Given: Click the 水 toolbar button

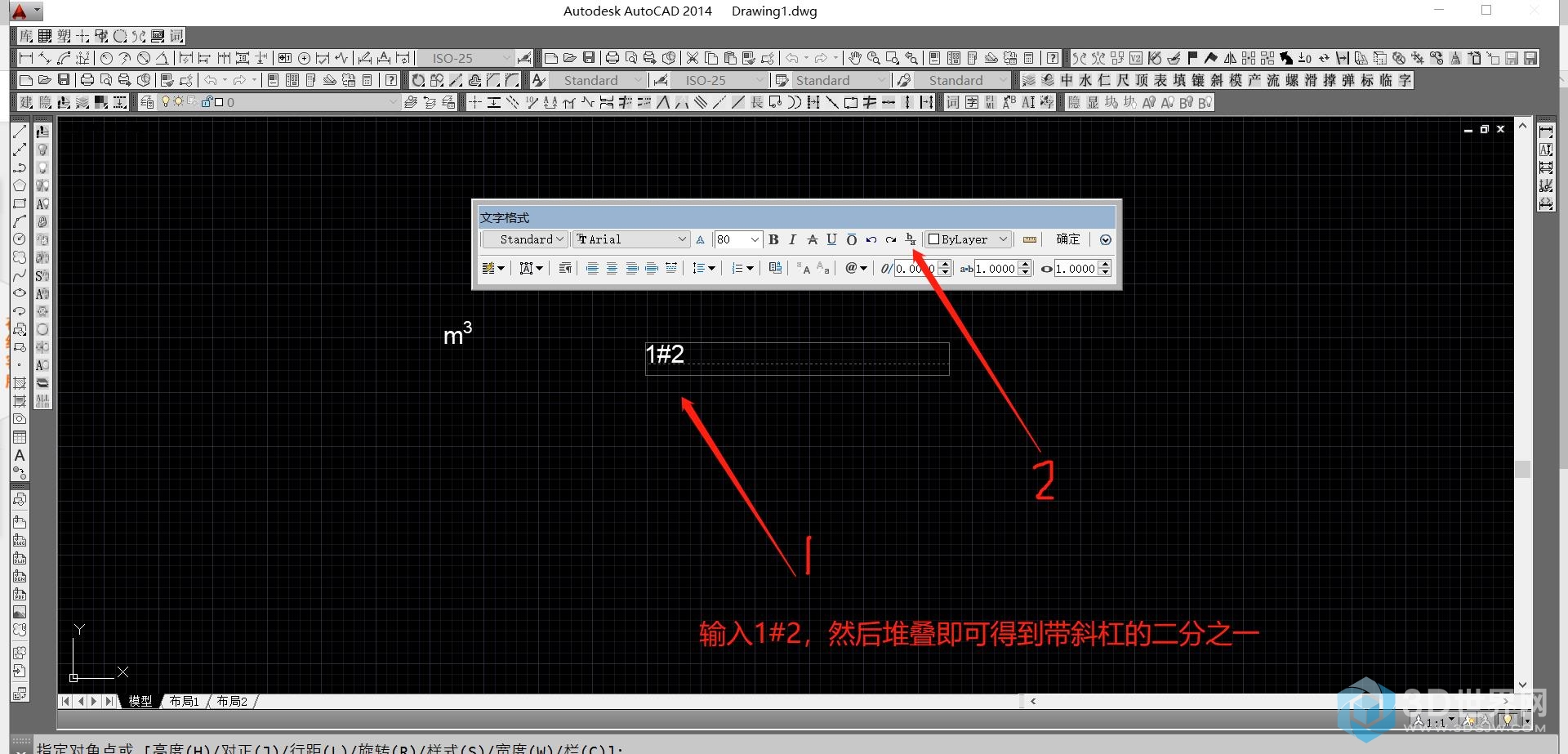Looking at the screenshot, I should coord(1085,80).
